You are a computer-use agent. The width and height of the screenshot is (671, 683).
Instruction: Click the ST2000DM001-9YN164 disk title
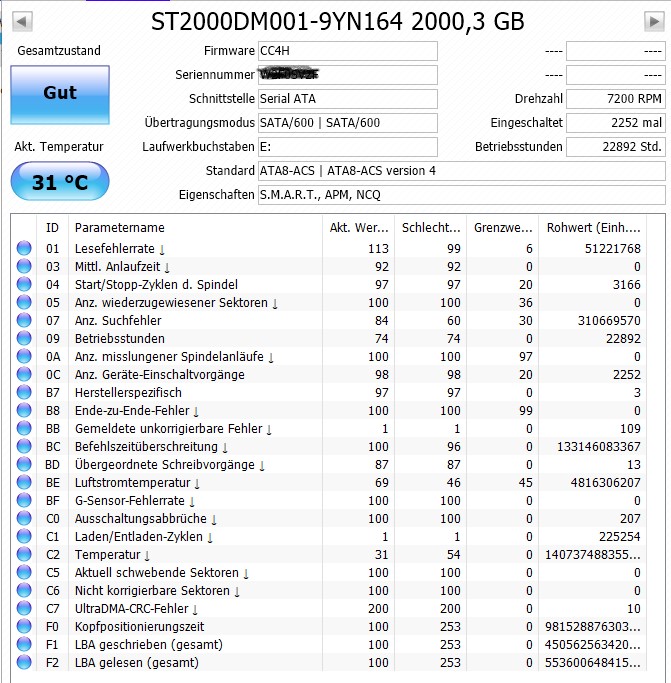(338, 21)
